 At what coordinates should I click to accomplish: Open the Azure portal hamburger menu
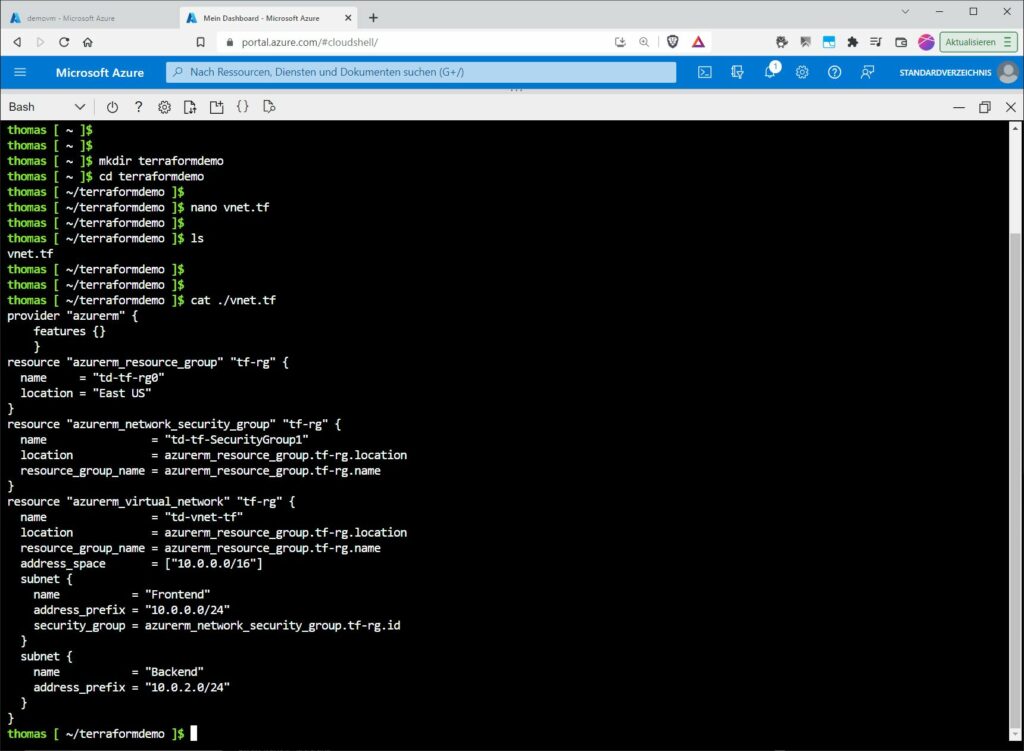[20, 72]
